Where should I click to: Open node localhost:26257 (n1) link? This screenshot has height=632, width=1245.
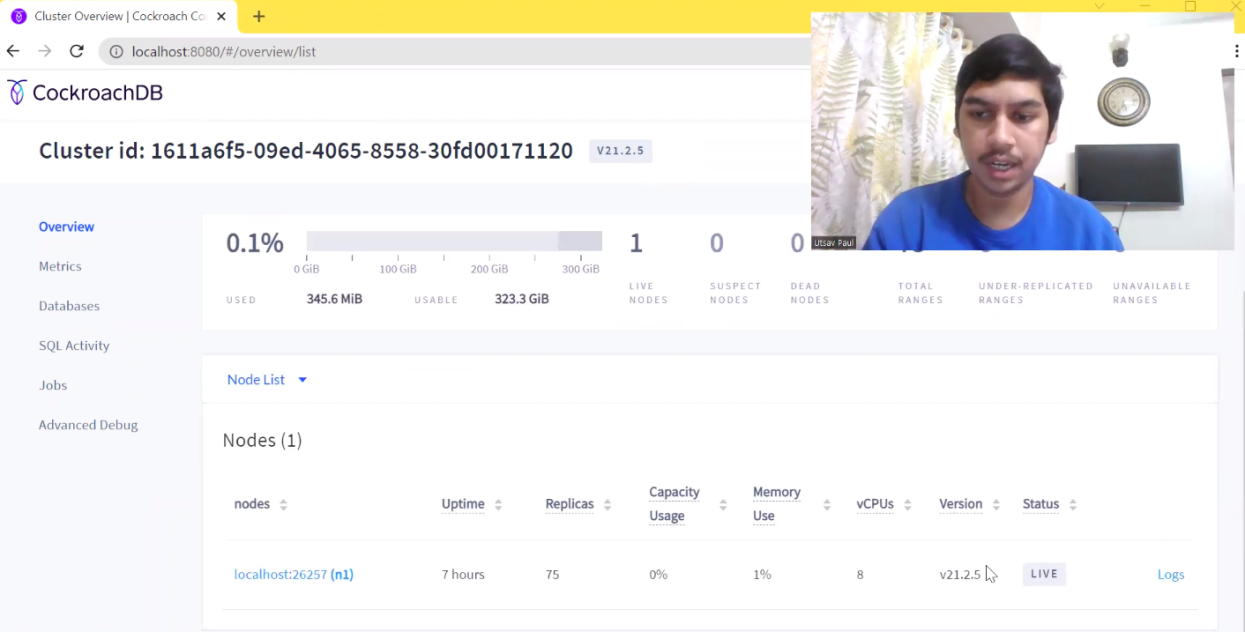(294, 575)
